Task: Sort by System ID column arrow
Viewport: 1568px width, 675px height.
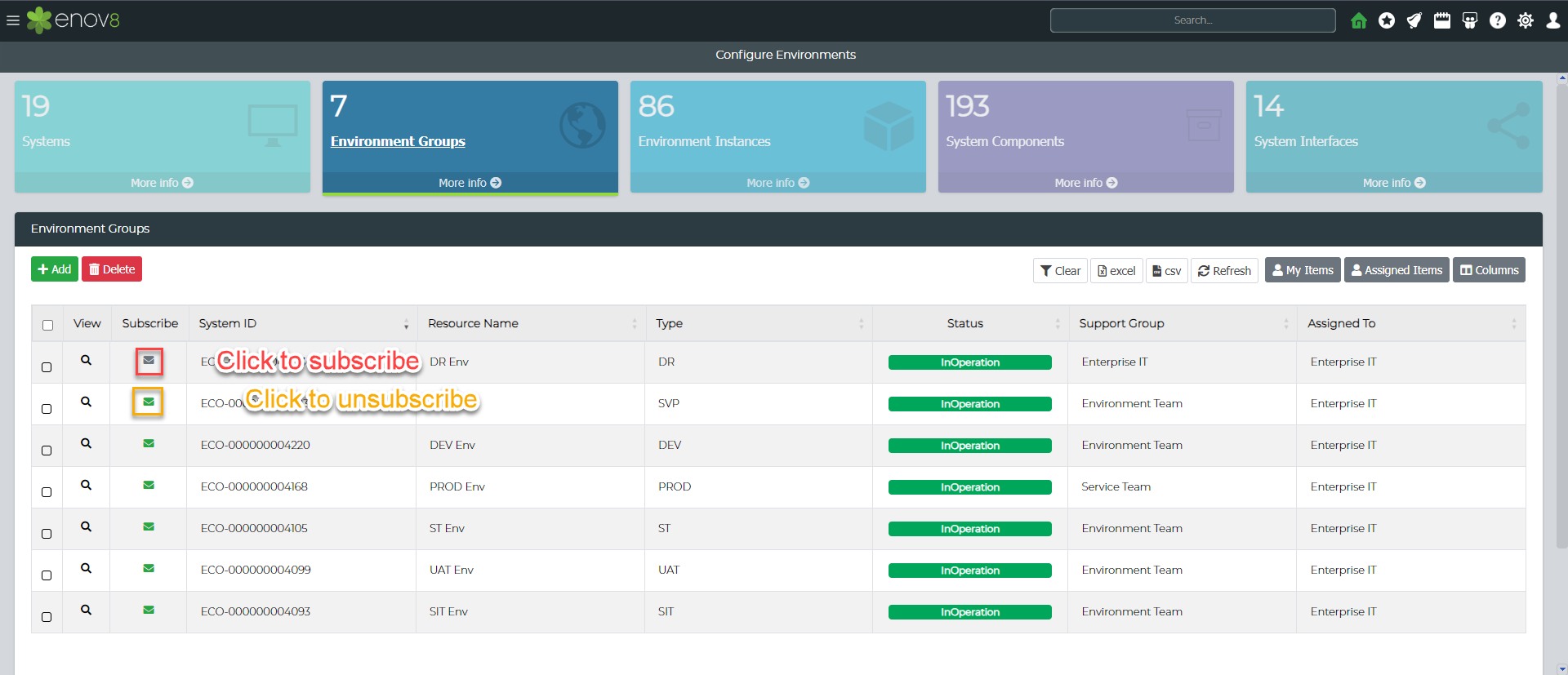Action: 406,324
